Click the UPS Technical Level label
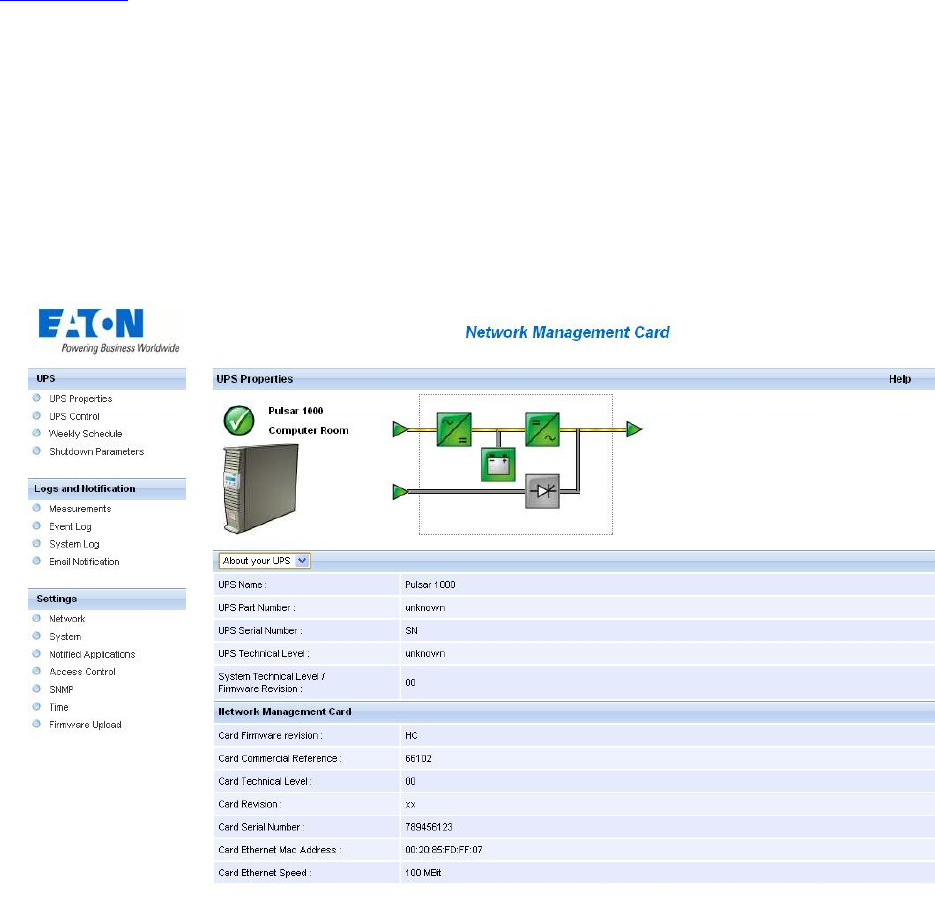The image size is (935, 897). [x=264, y=654]
